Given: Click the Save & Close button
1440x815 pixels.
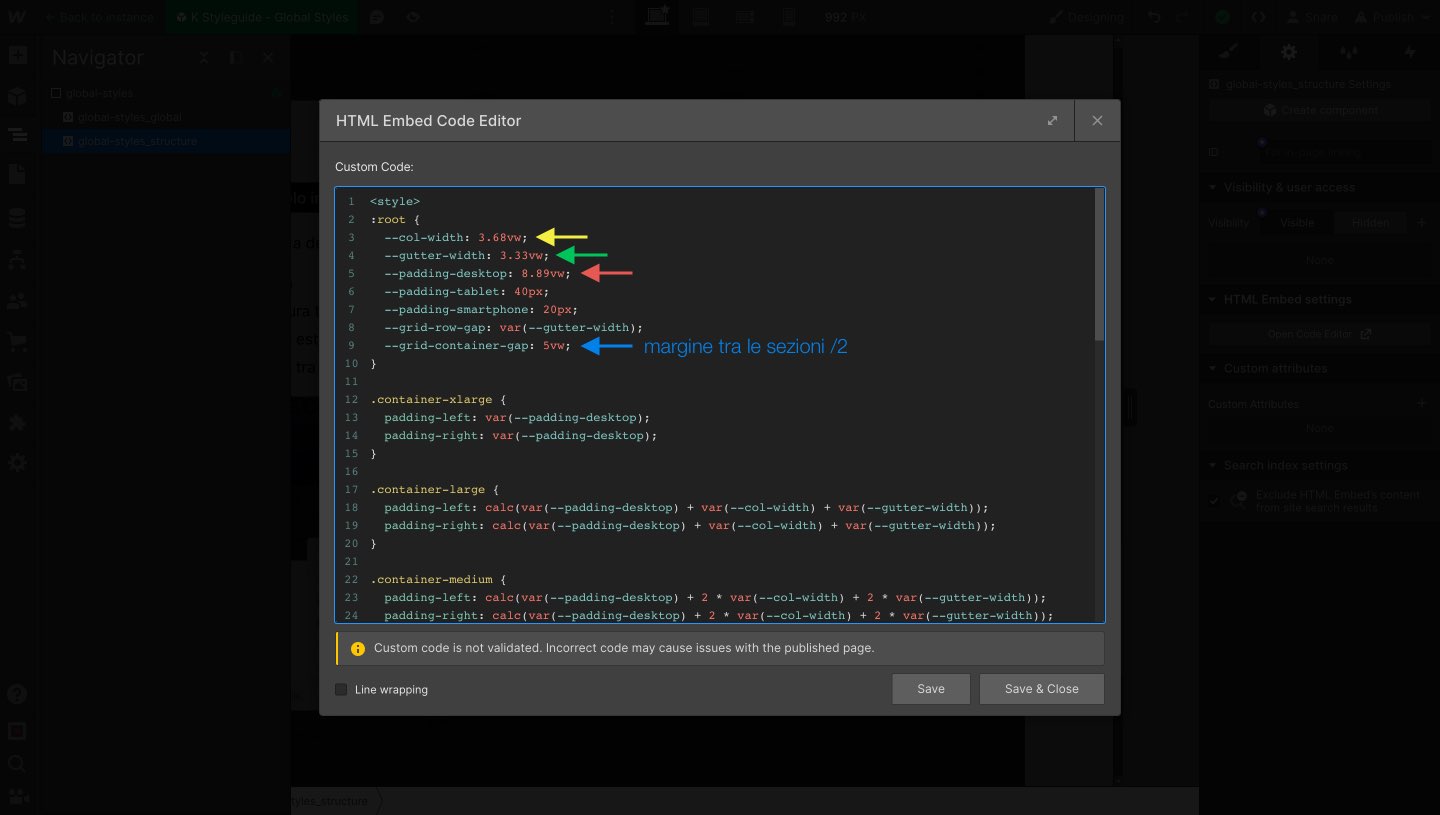Looking at the screenshot, I should (x=1041, y=689).
